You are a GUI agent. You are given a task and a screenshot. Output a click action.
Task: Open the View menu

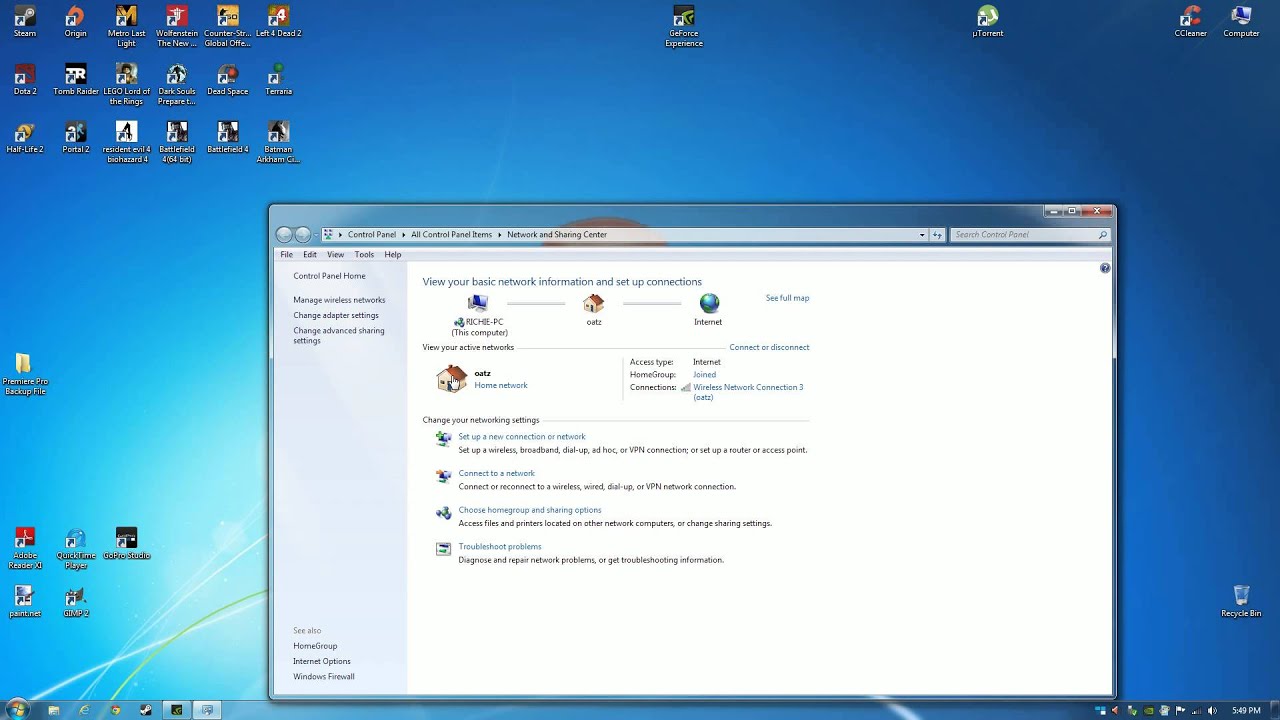pos(336,255)
